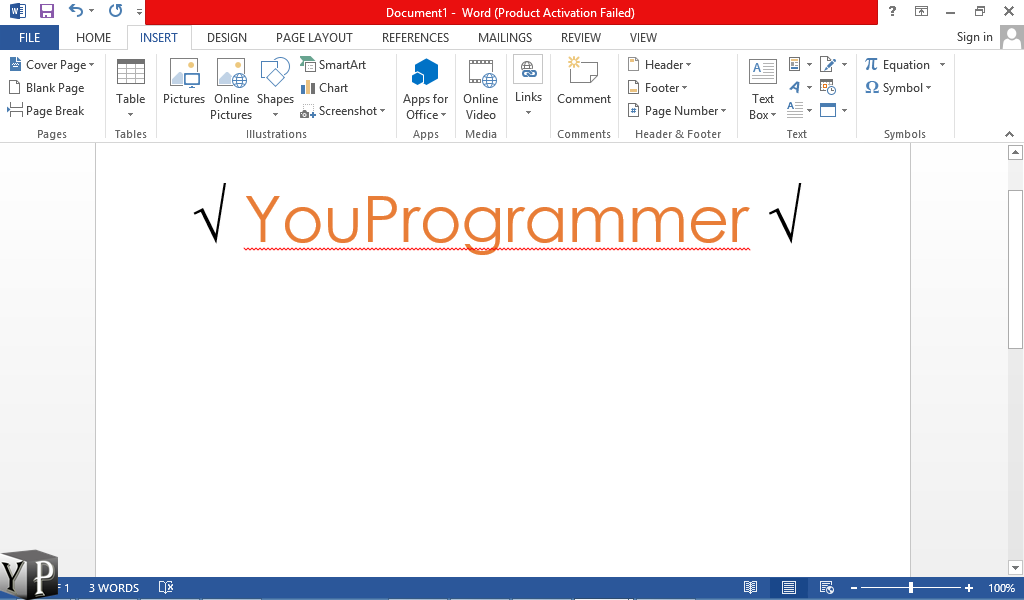The image size is (1024, 600).
Task: Open the Equation gallery dropdown arrow
Action: (942, 65)
